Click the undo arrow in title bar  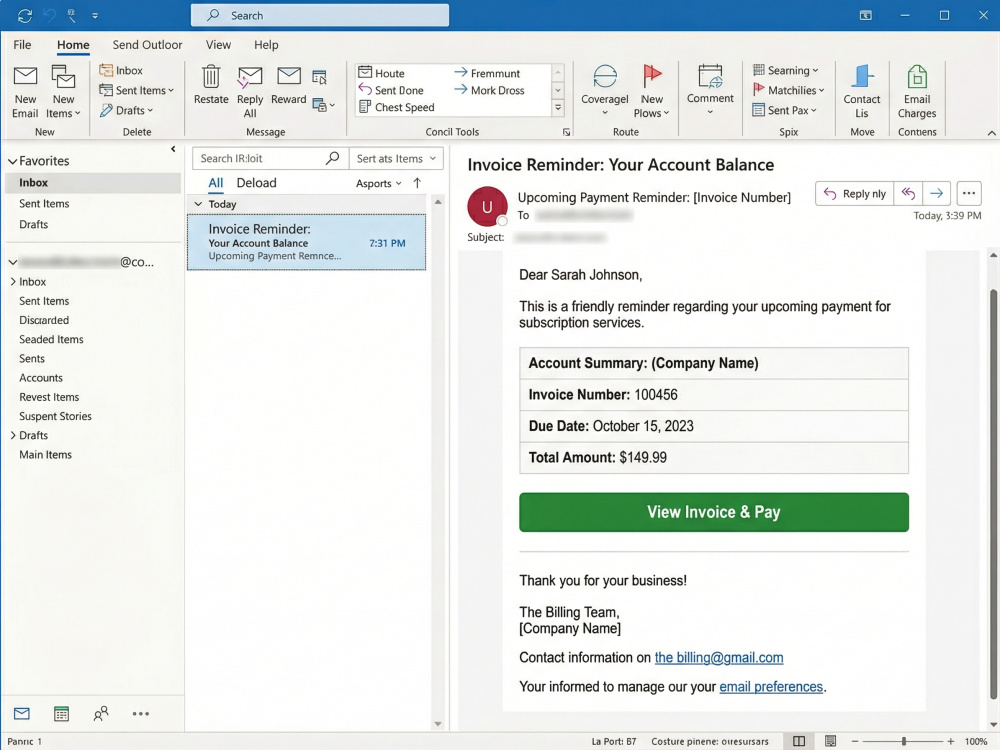click(50, 15)
